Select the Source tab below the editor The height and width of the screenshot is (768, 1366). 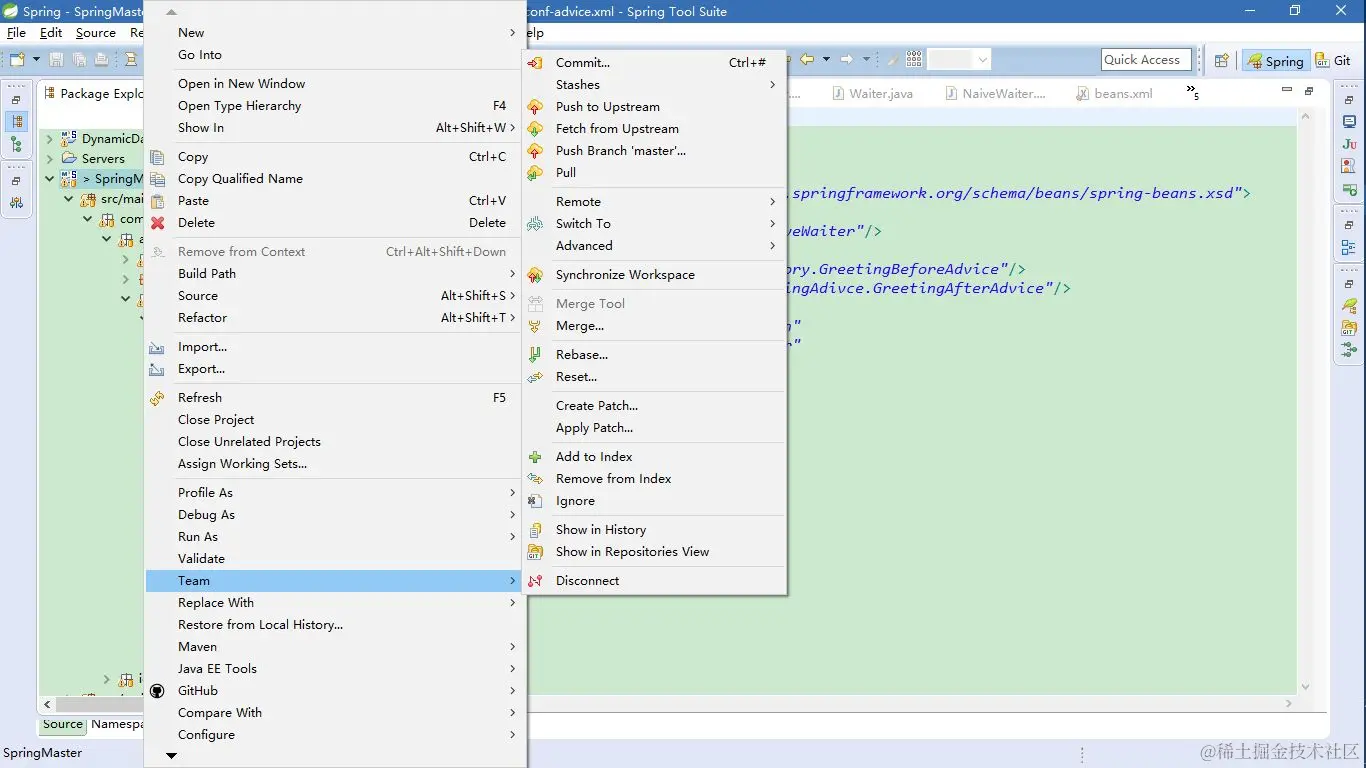point(63,724)
